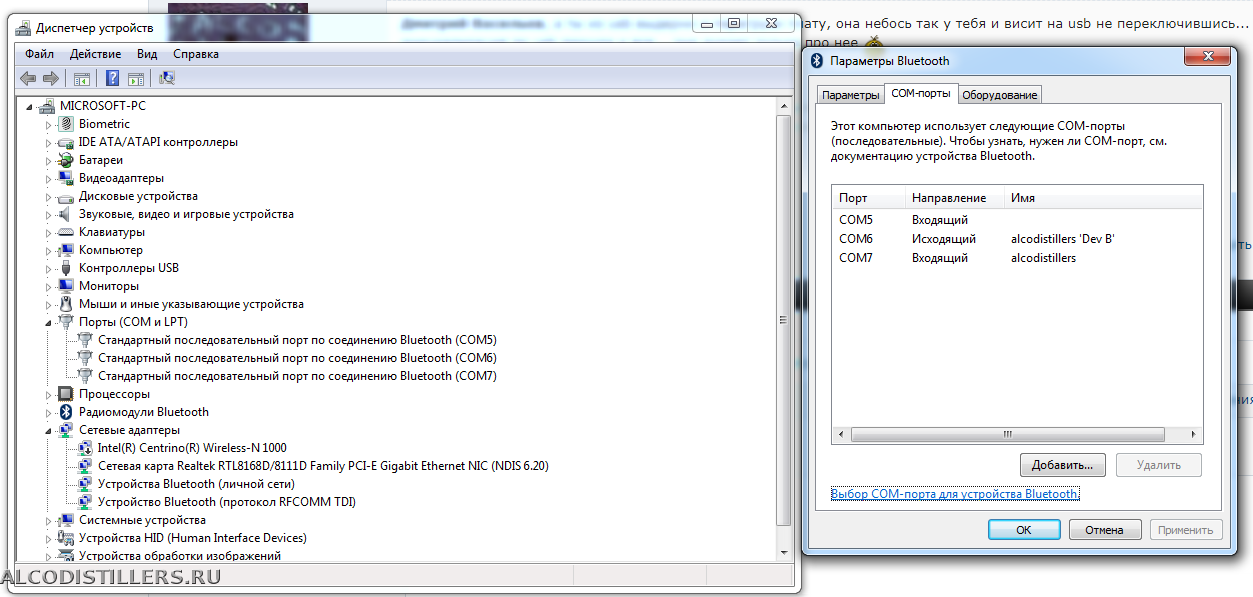The width and height of the screenshot is (1253, 597).
Task: Open the Выбор COM-порта для устройства Bluetooth link
Action: pyautogui.click(x=954, y=494)
